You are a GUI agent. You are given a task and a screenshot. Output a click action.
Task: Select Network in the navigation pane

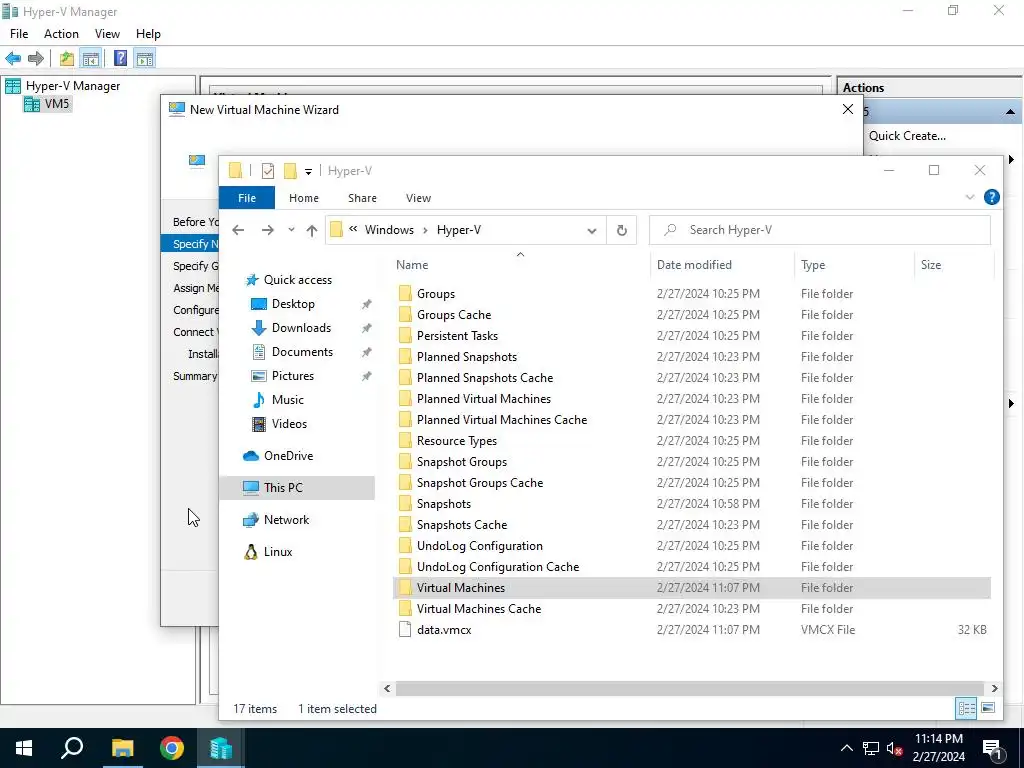[286, 520]
